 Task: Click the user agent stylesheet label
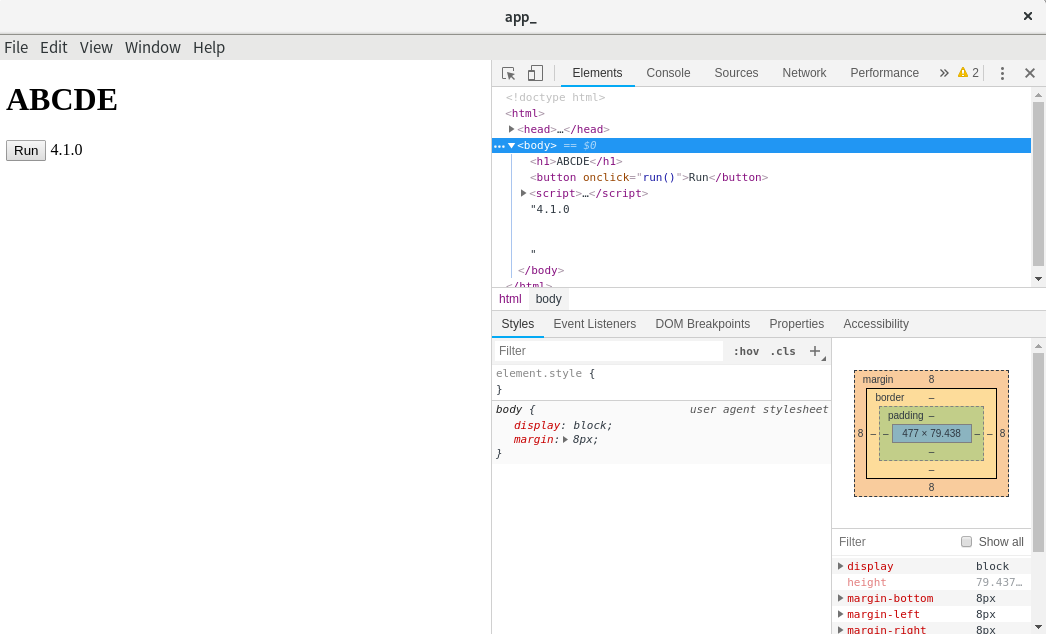tap(758, 409)
